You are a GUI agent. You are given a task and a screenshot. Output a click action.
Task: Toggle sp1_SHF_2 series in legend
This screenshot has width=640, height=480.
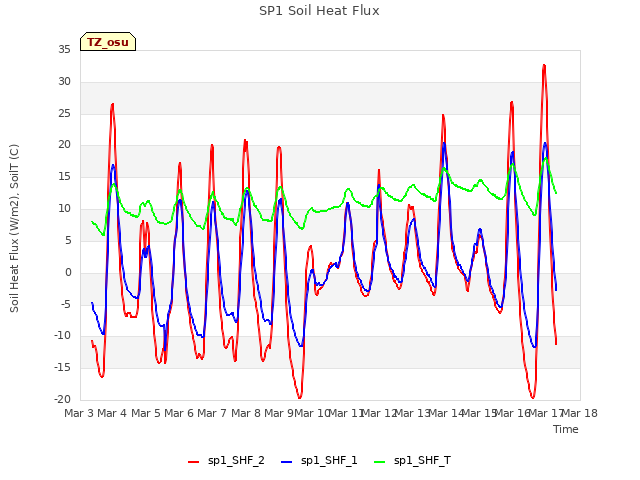tap(226, 460)
